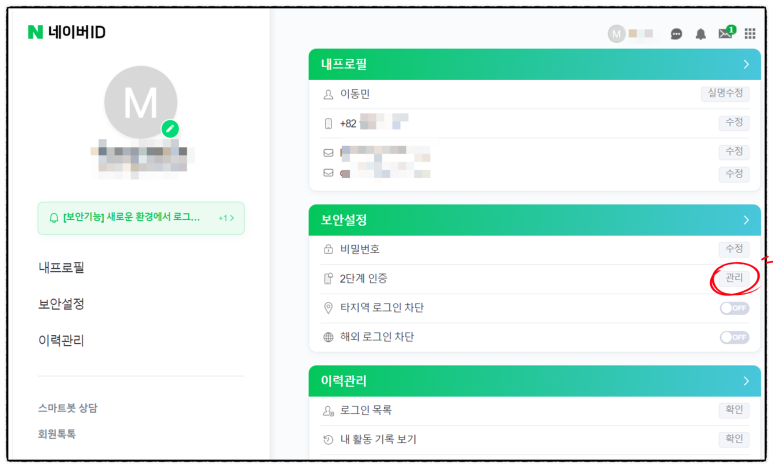Click the small M account avatar in header
Image resolution: width=773 pixels, height=468 pixels.
(616, 34)
